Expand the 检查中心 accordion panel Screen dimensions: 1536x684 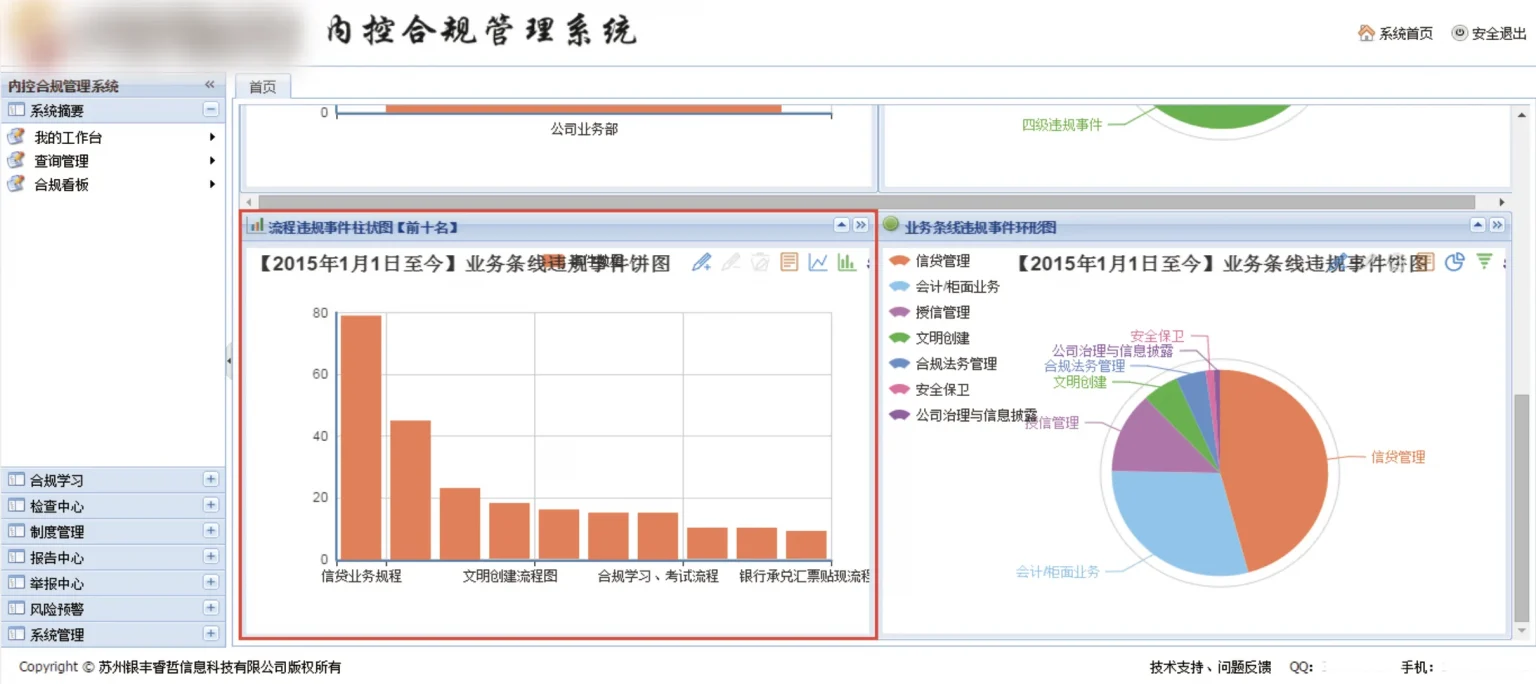(210, 505)
